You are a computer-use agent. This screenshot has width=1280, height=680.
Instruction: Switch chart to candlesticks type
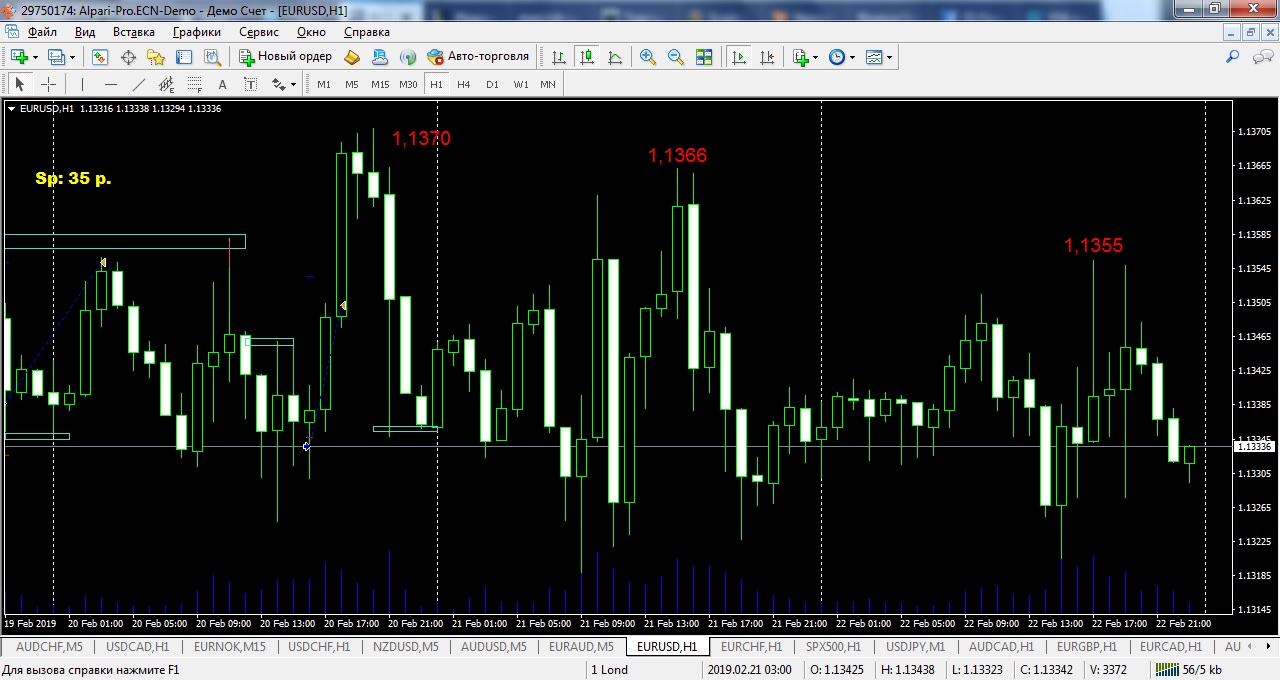click(587, 57)
